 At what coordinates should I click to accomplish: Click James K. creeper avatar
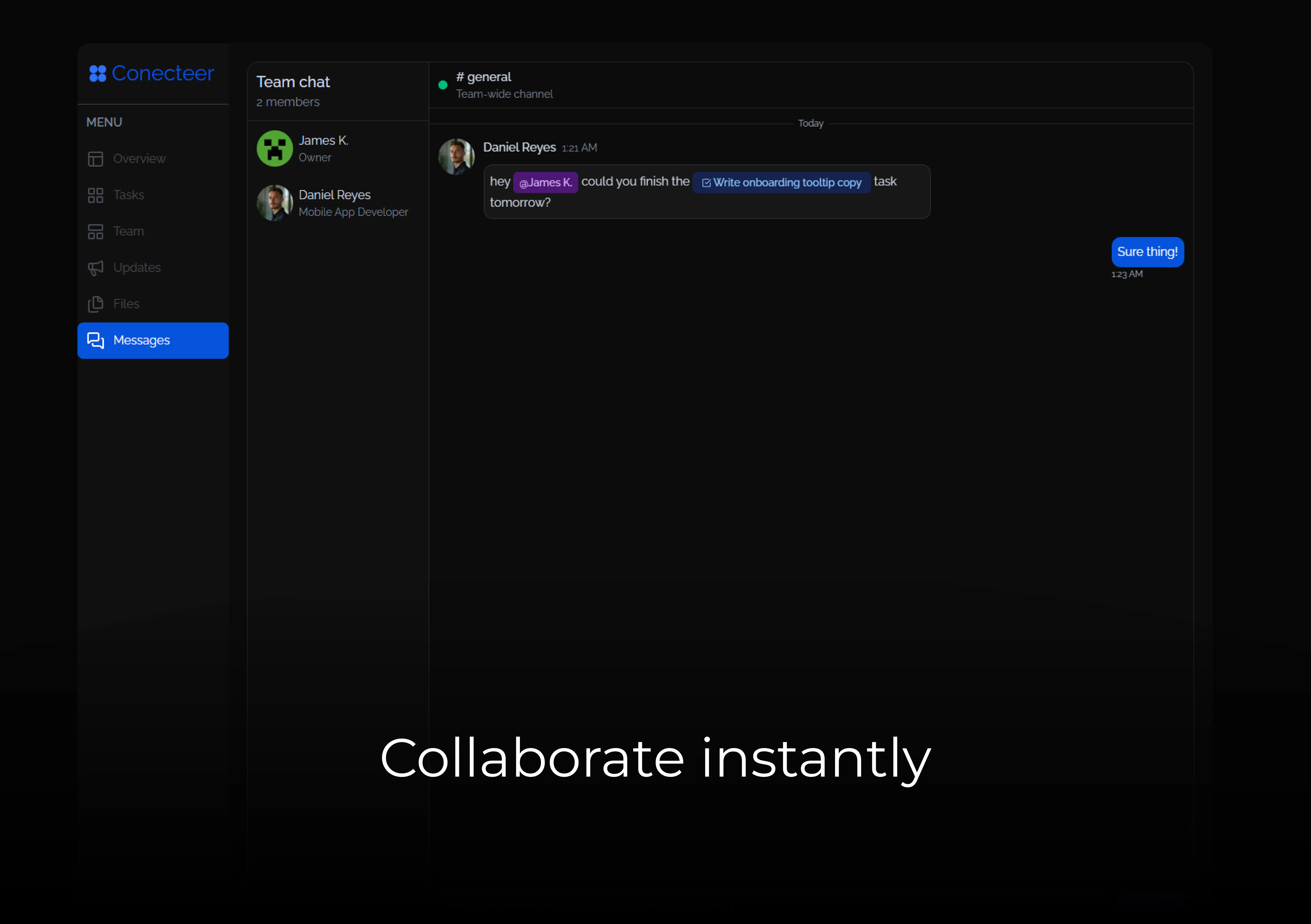(x=275, y=149)
